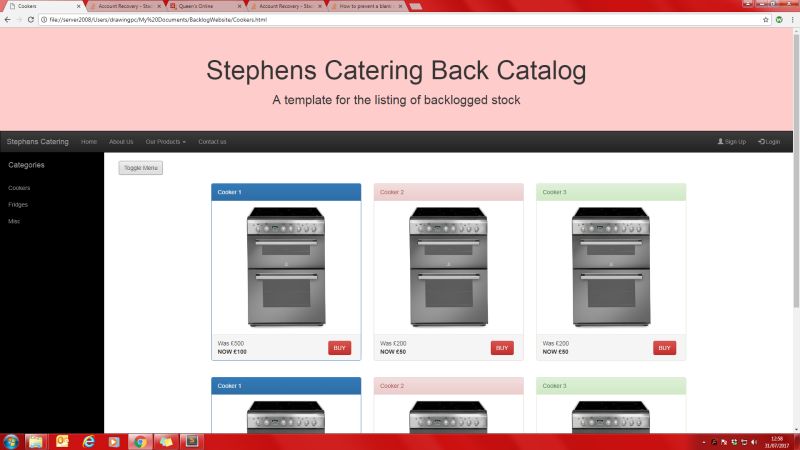Switch to the How to prevent a blank tab
The image size is (800, 450).
[366, 6]
